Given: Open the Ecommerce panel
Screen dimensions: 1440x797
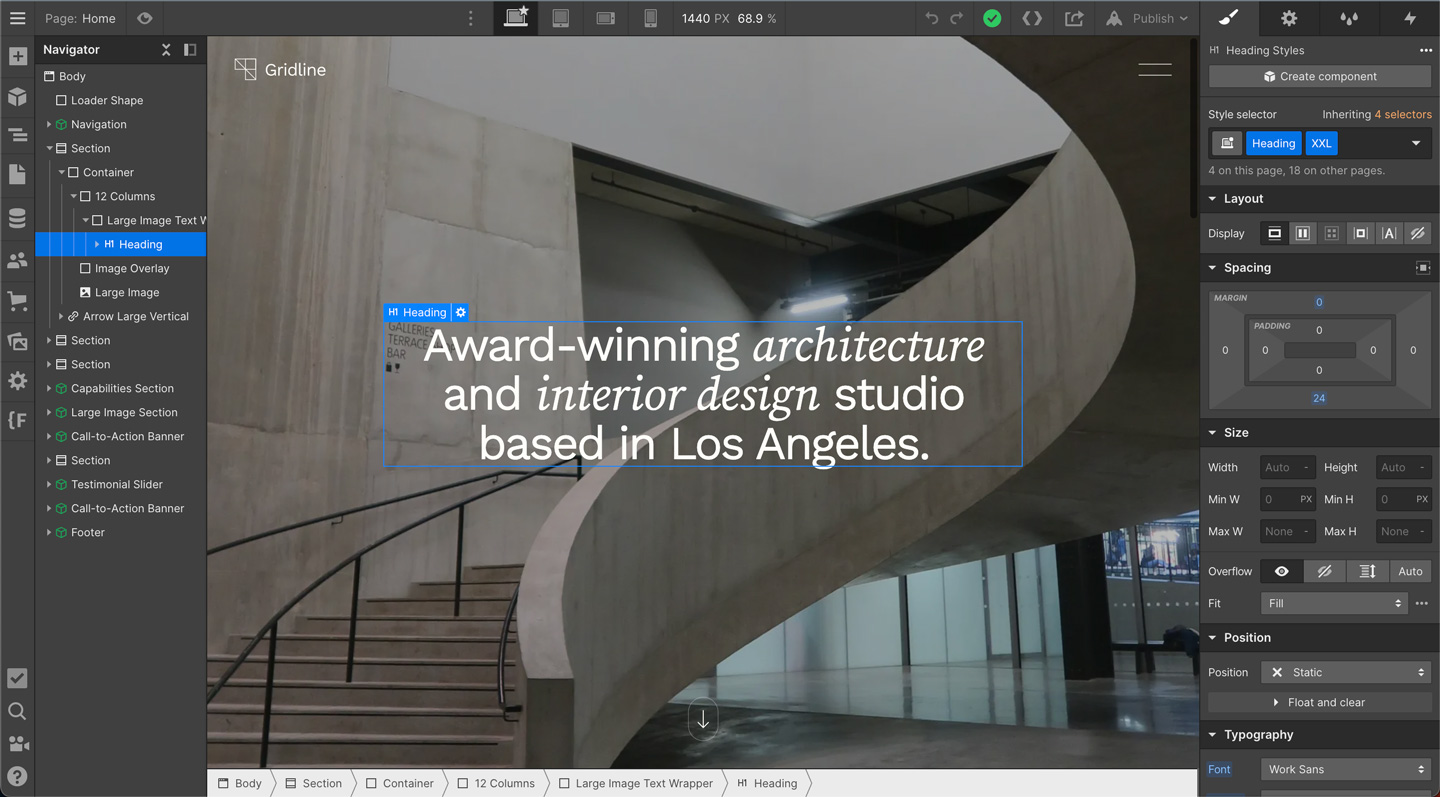Looking at the screenshot, I should point(17,301).
